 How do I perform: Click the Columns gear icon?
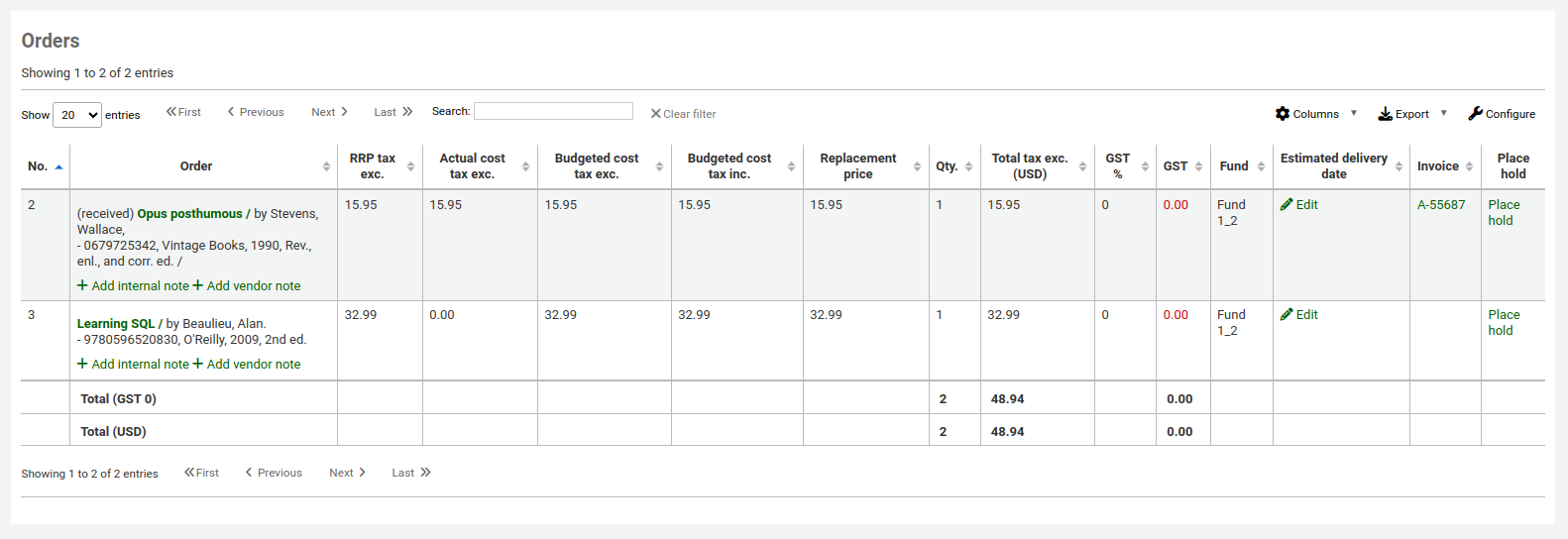(x=1283, y=114)
